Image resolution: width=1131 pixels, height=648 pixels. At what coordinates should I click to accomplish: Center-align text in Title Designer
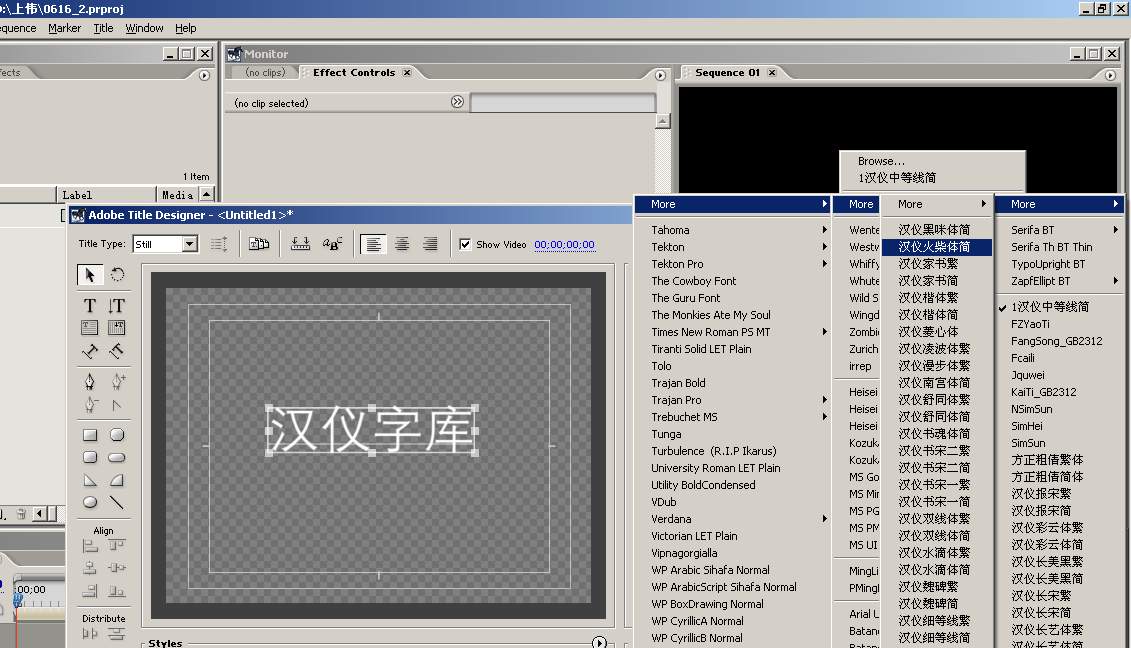[402, 244]
